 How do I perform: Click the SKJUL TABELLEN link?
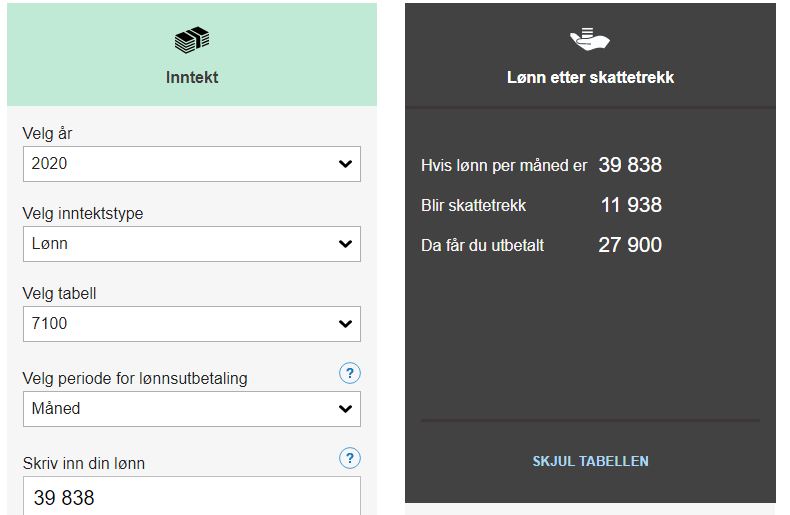[590, 461]
